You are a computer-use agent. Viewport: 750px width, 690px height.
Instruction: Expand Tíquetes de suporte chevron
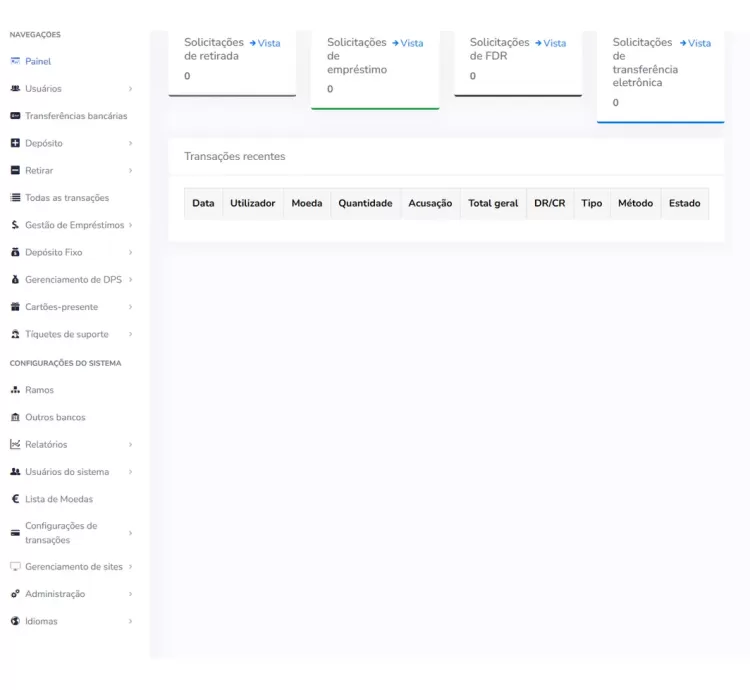click(x=130, y=334)
